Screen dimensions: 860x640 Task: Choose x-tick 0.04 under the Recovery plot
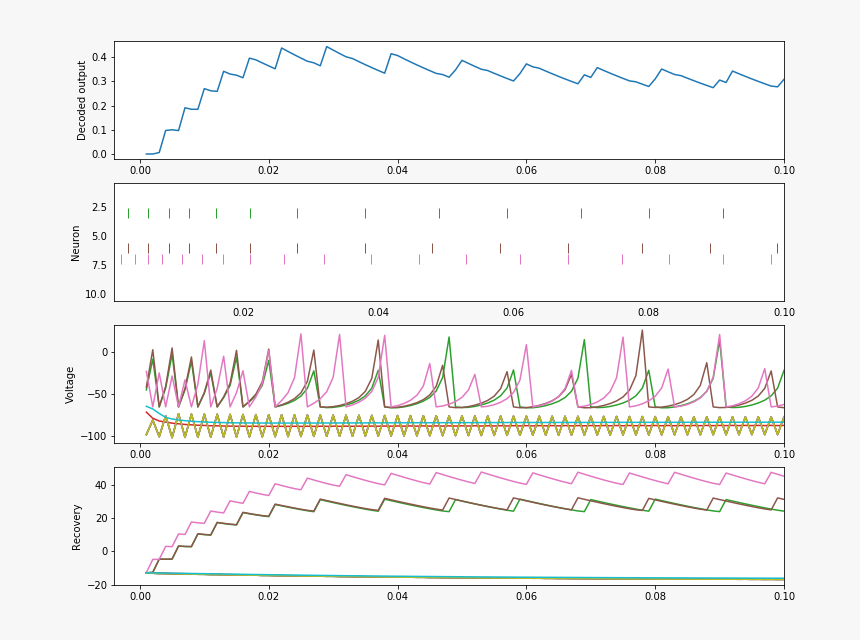398,597
